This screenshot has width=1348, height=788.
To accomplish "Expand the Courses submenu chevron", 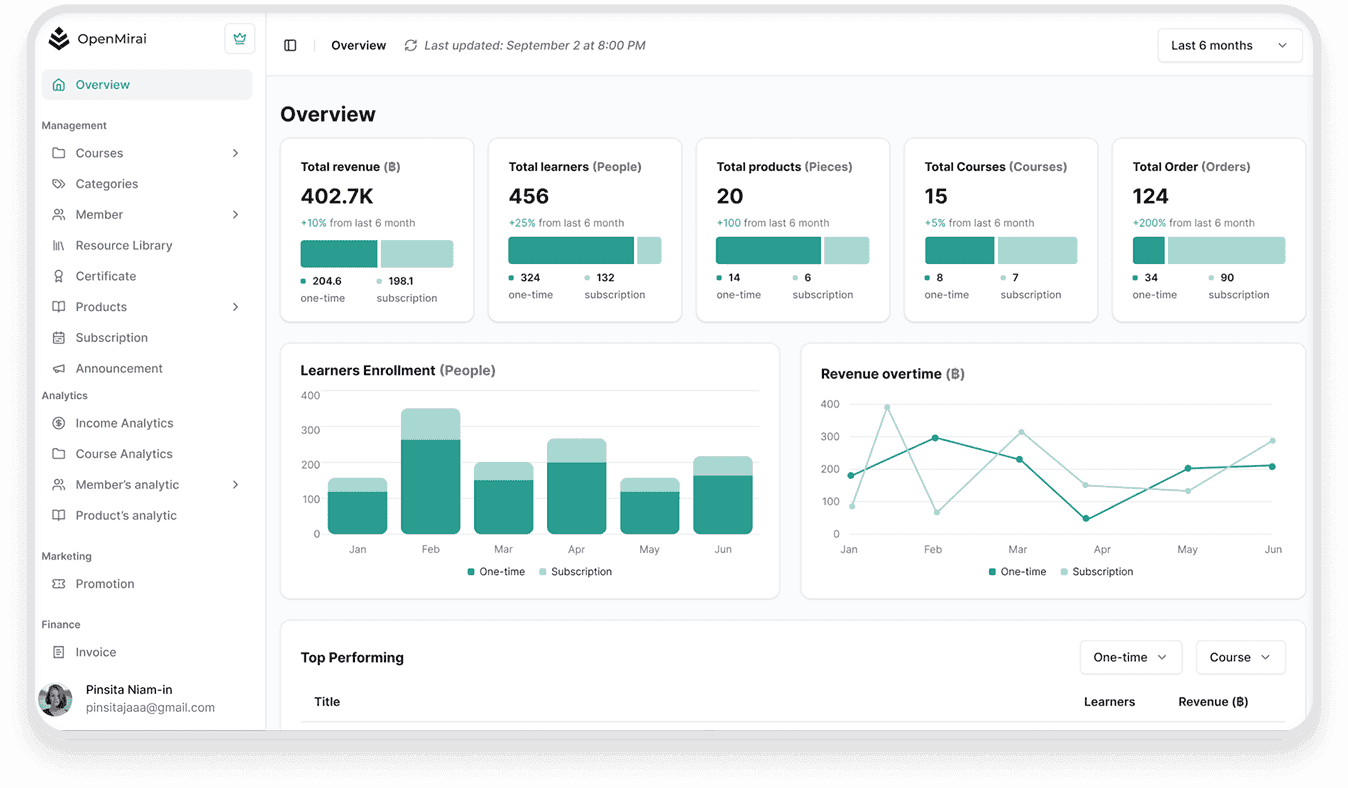I will coord(236,153).
